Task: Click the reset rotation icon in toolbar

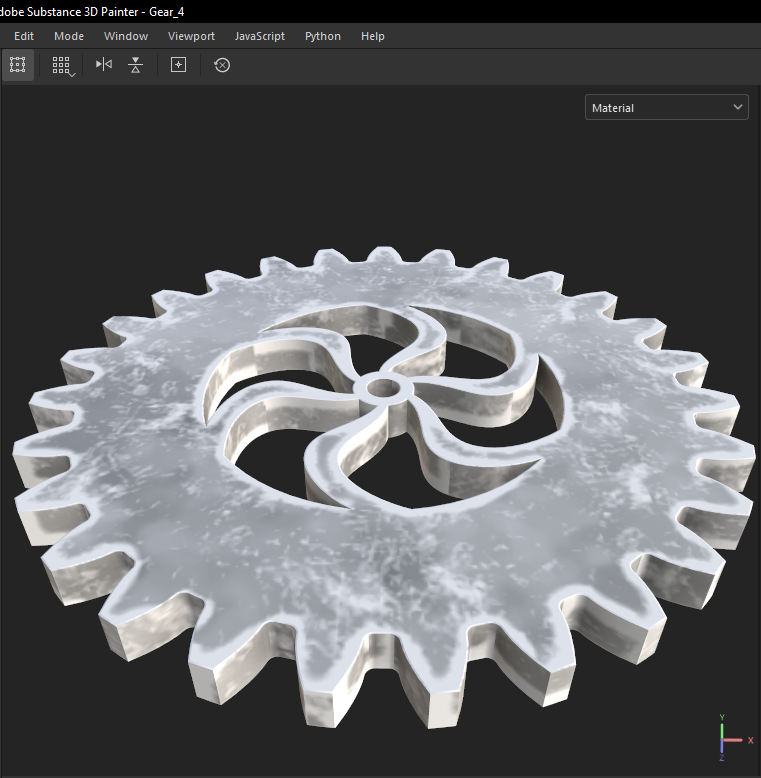Action: pos(222,65)
